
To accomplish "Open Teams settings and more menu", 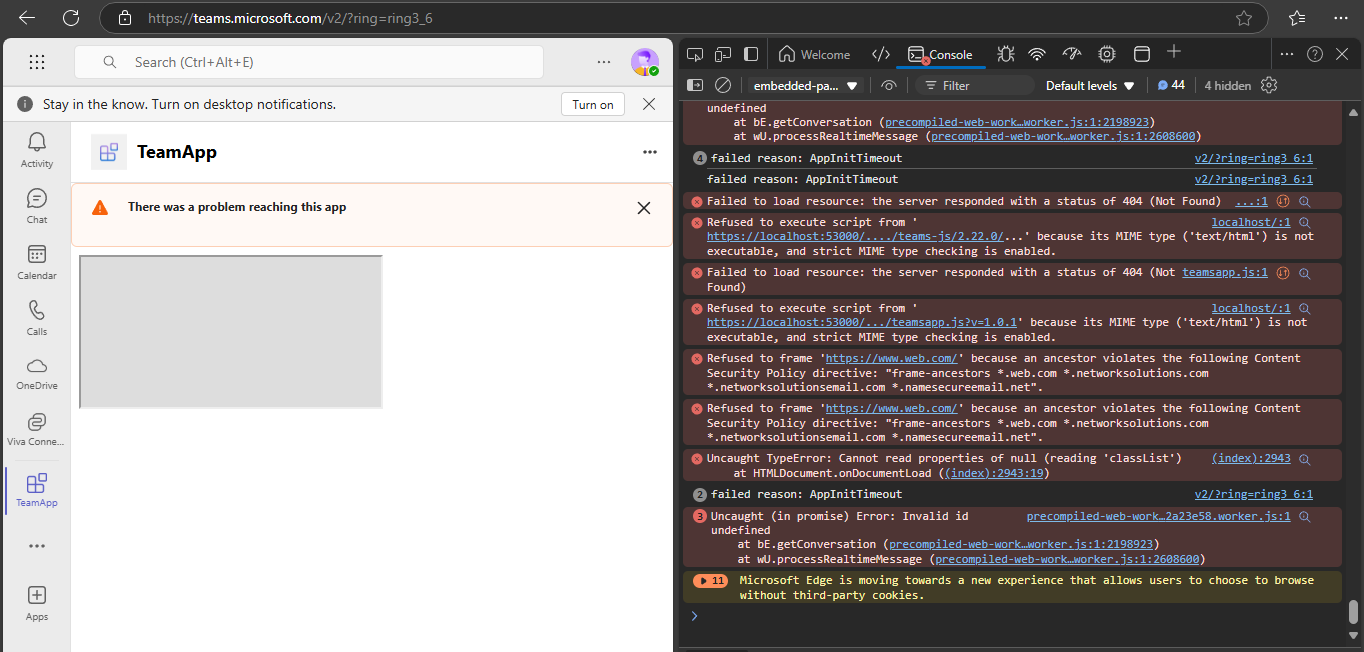I will click(604, 62).
